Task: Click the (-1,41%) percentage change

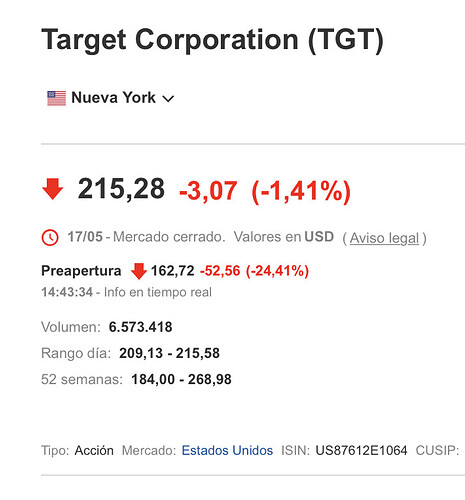Action: [301, 191]
